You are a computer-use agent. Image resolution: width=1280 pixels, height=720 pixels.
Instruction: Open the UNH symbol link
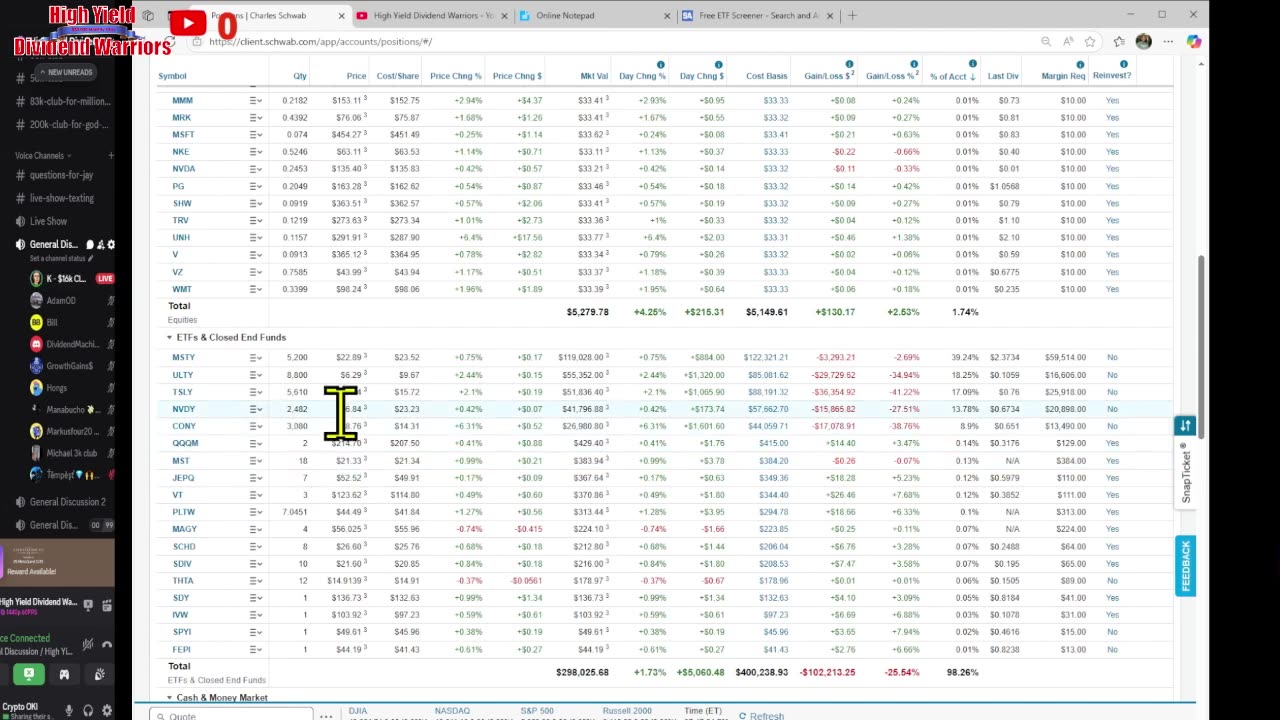click(181, 238)
